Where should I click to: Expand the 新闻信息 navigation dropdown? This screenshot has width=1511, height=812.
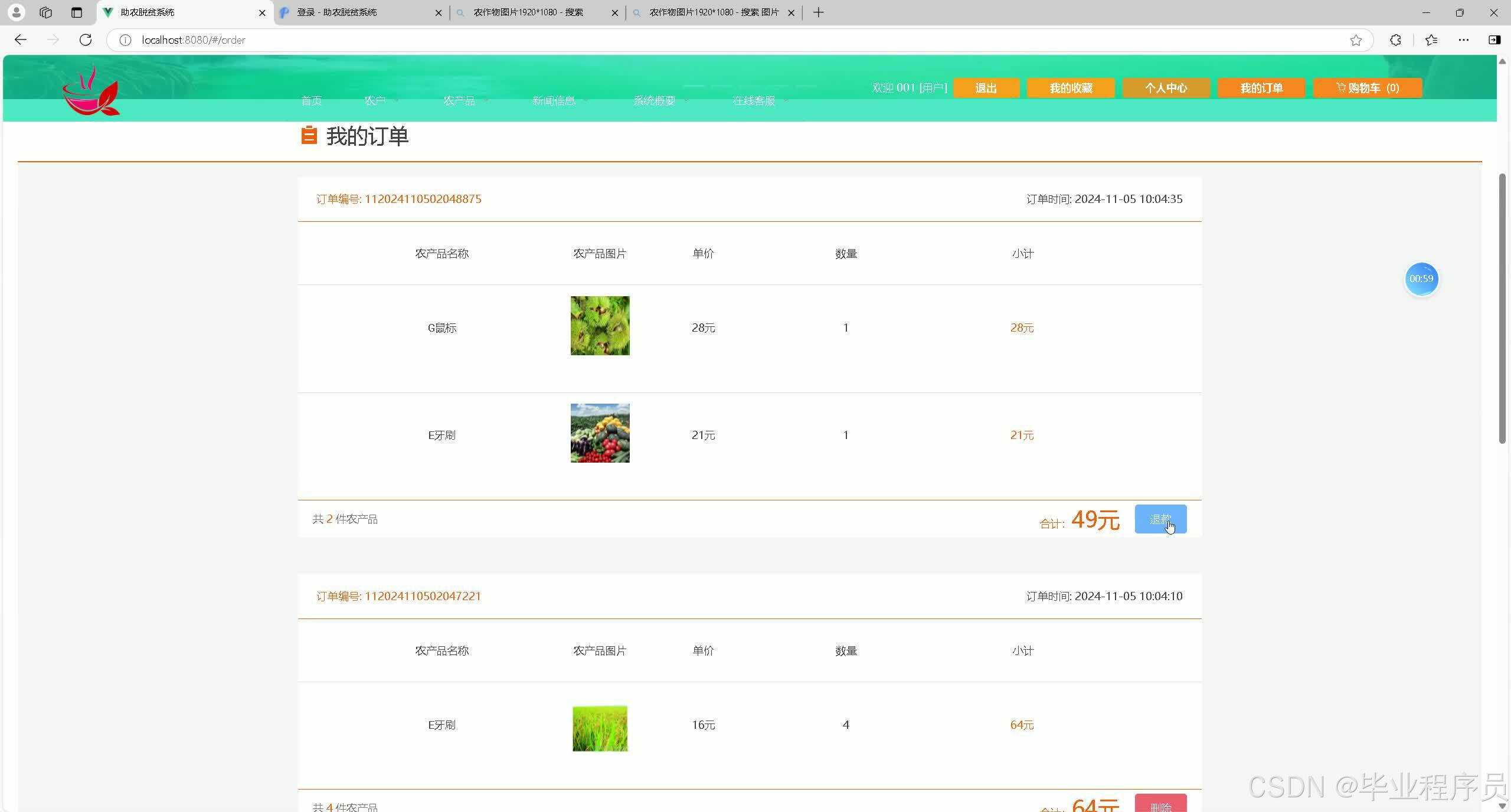(560, 101)
